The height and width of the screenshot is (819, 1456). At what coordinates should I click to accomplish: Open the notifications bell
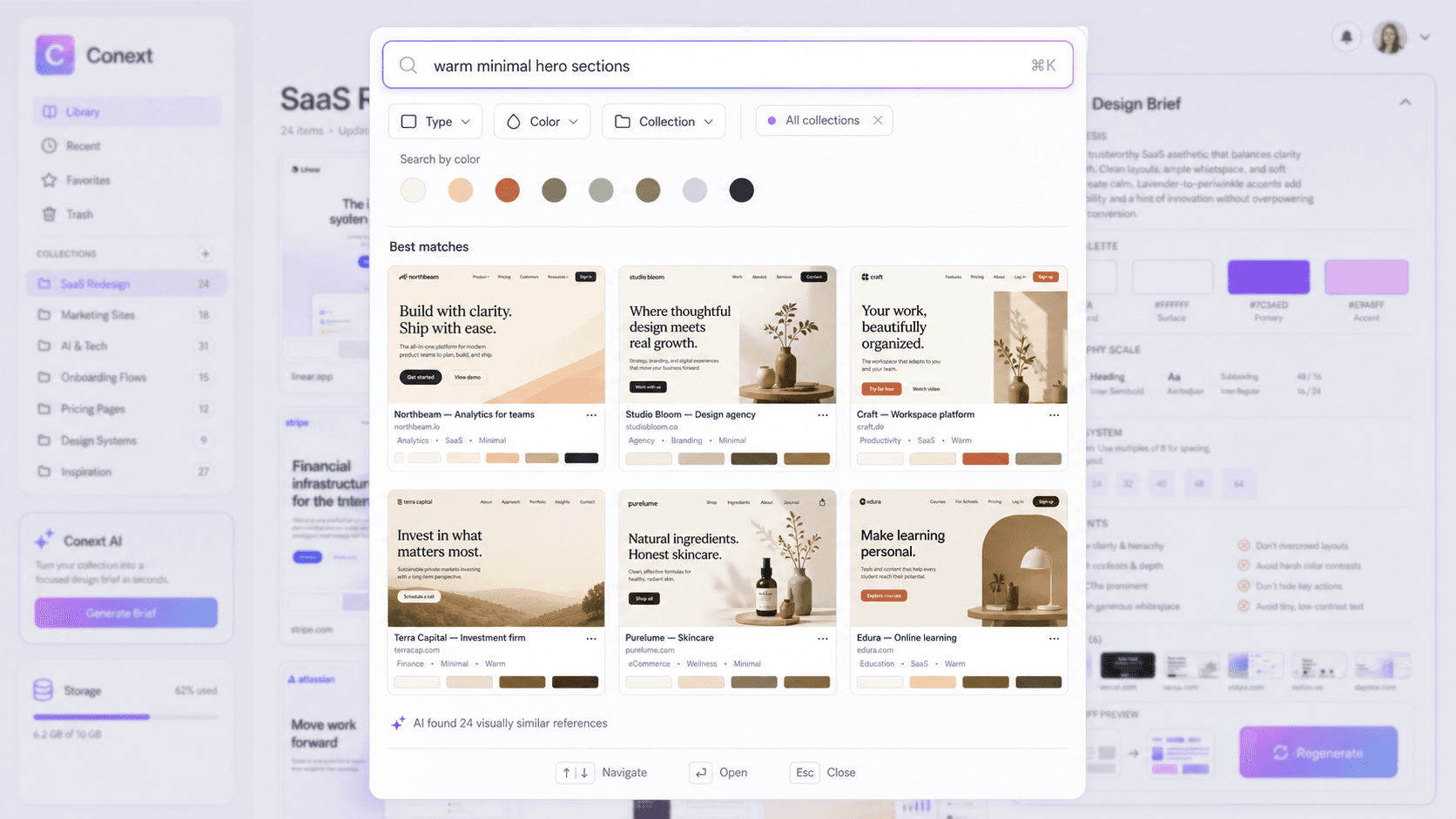click(x=1346, y=37)
